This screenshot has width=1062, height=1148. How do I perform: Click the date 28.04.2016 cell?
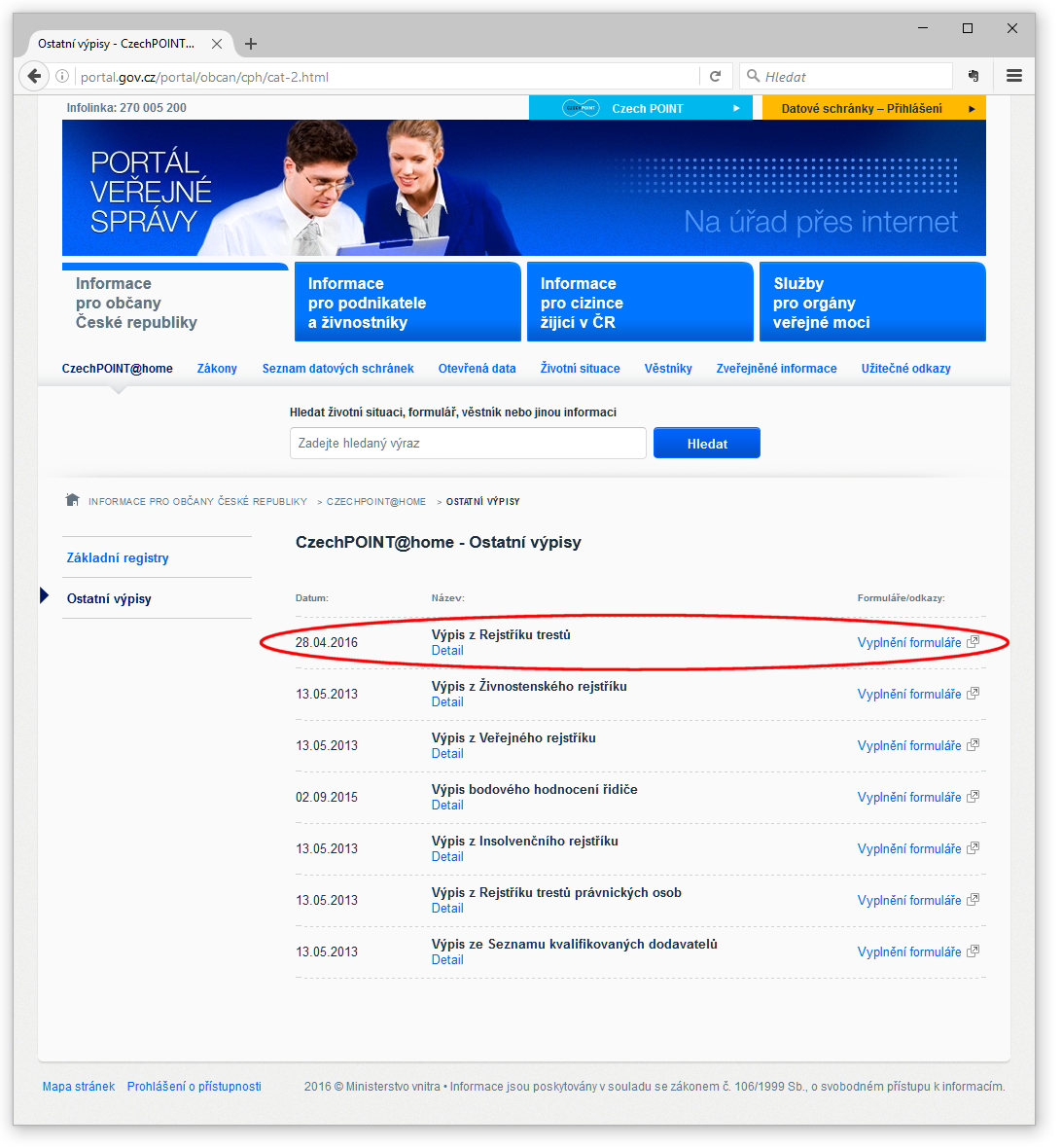(x=327, y=643)
